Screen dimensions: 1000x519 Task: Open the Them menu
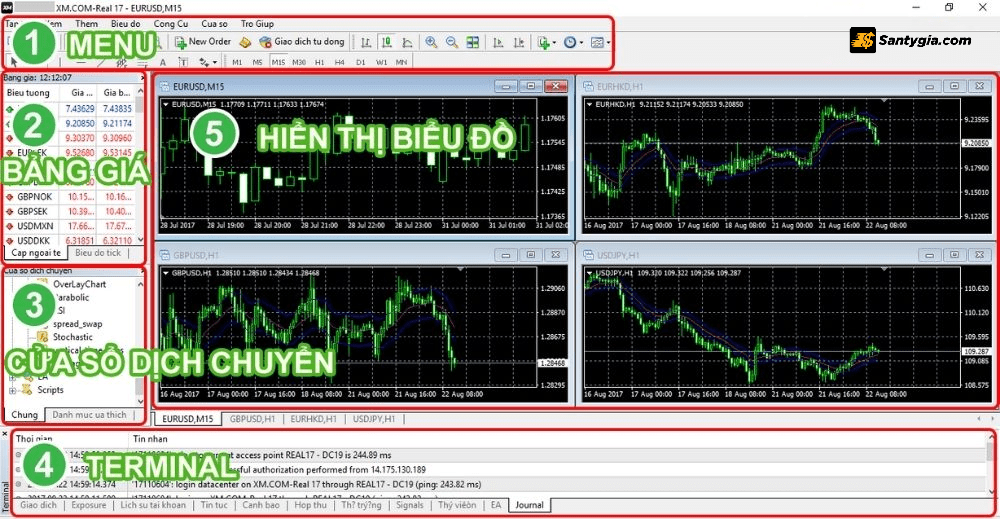(86, 24)
